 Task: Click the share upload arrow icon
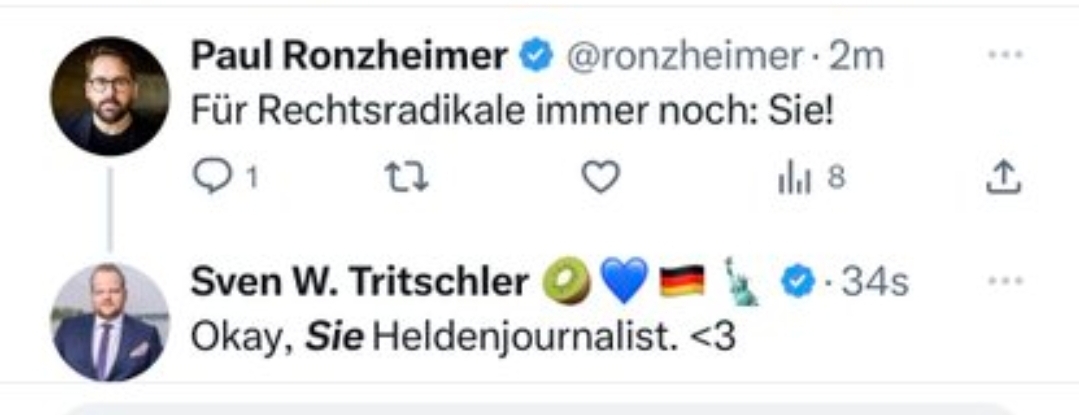coord(1003,178)
